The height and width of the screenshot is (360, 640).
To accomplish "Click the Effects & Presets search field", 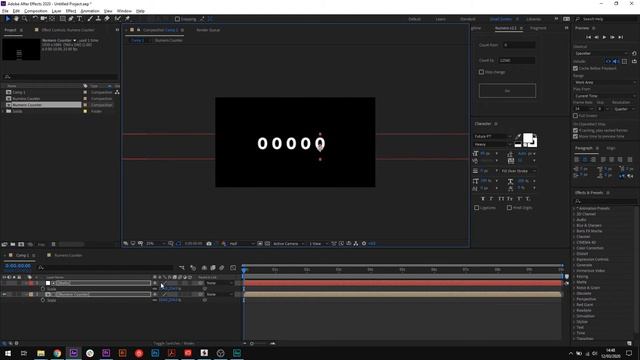I will click(x=605, y=201).
